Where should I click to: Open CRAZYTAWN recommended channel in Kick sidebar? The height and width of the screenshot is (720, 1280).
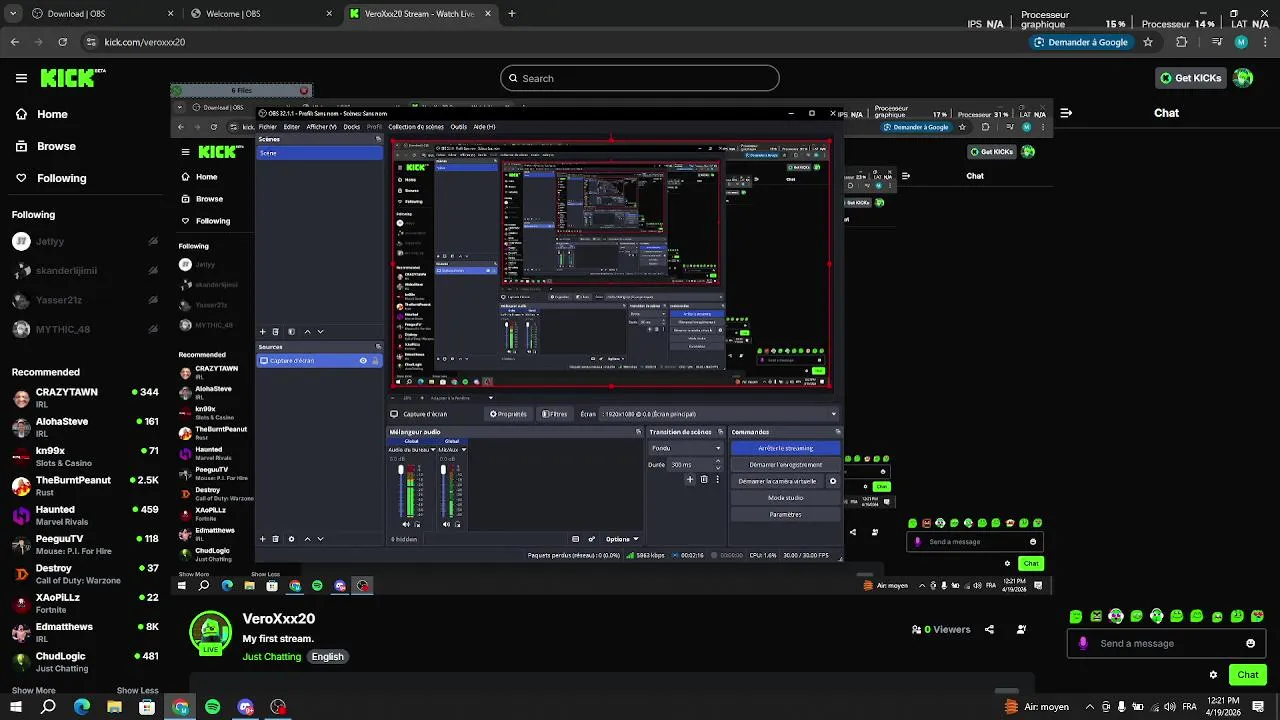pyautogui.click(x=85, y=397)
